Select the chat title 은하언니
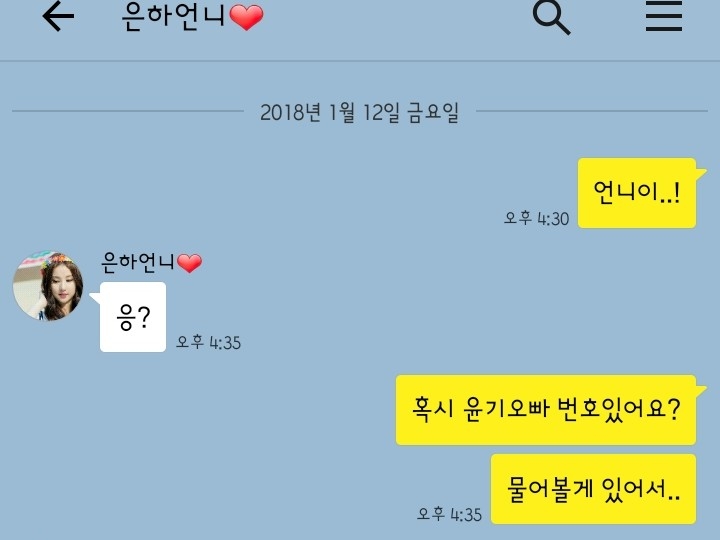Viewport: 720px width, 540px height. point(174,17)
